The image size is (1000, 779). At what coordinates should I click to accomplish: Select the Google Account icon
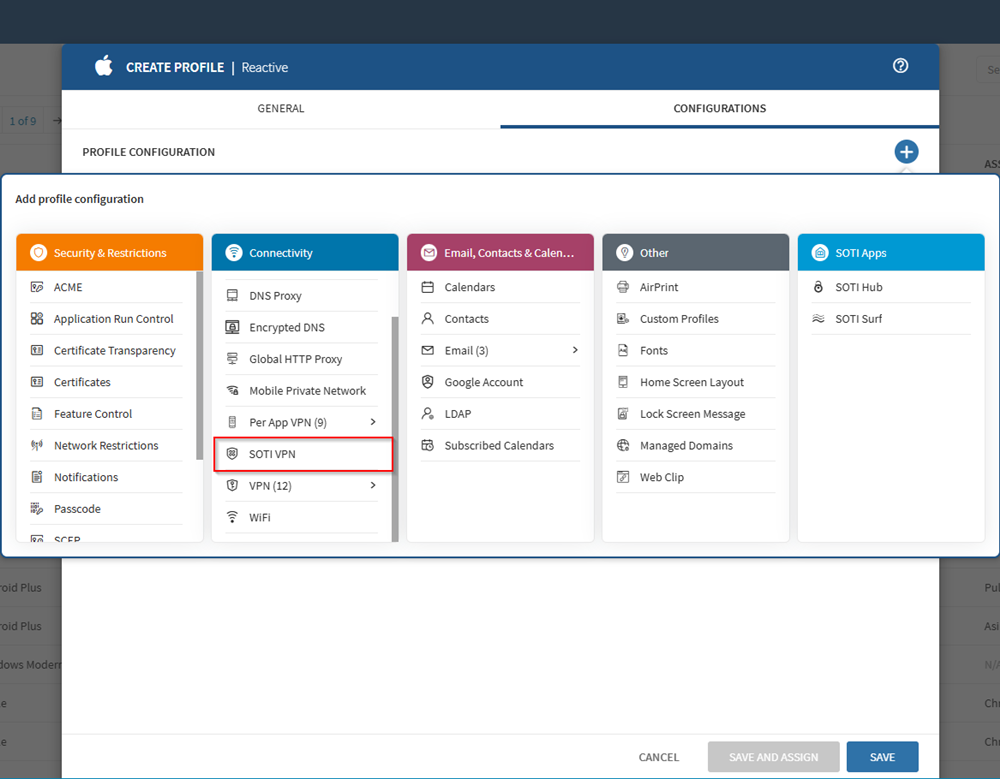[428, 382]
